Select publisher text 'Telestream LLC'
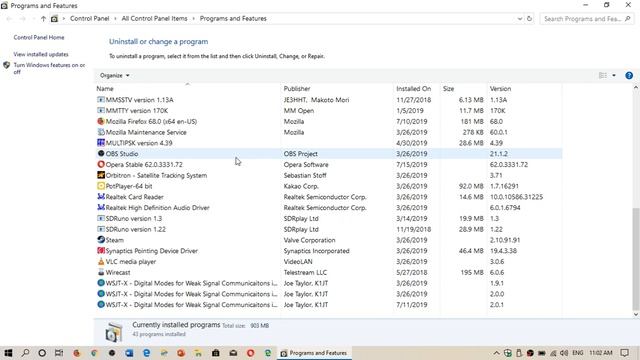 click(x=305, y=272)
